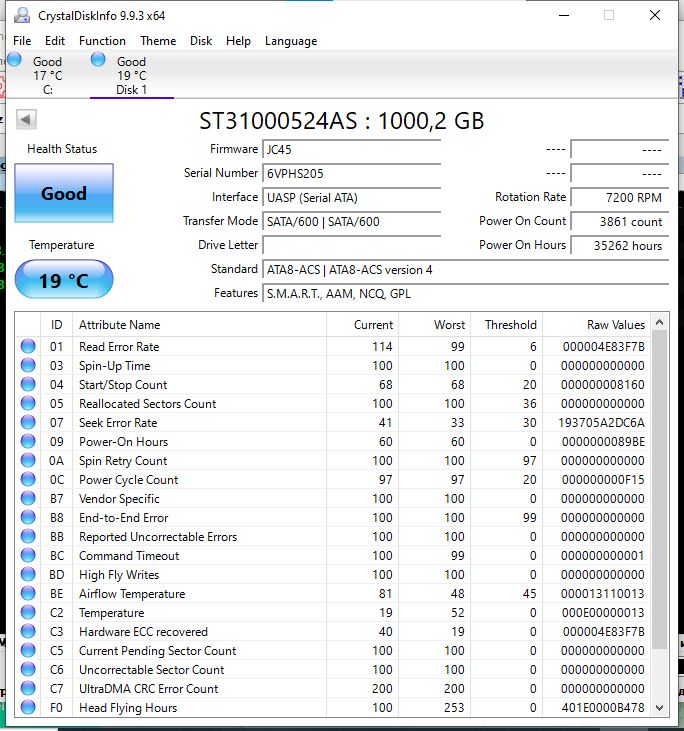The width and height of the screenshot is (684, 731).
Task: Click the Good health status button
Action: pos(64,193)
